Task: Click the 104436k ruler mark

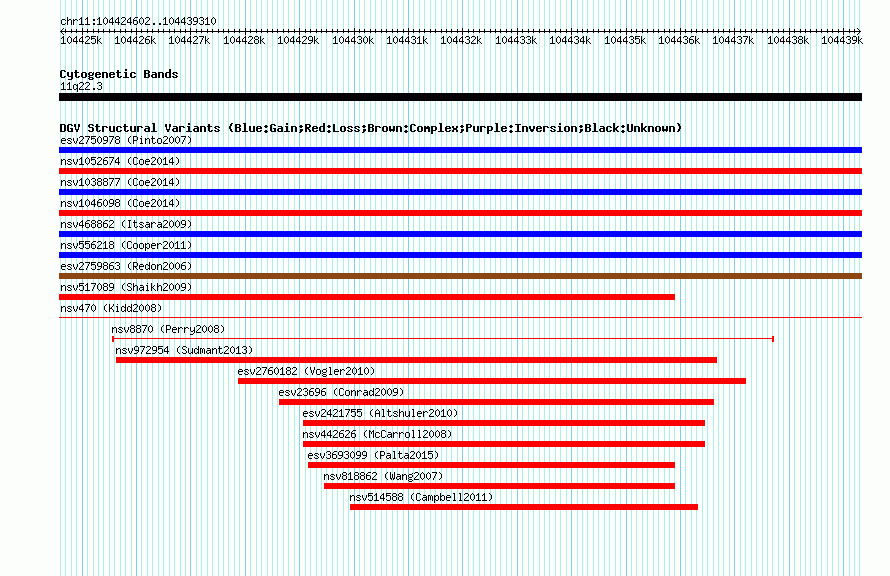Action: [679, 41]
